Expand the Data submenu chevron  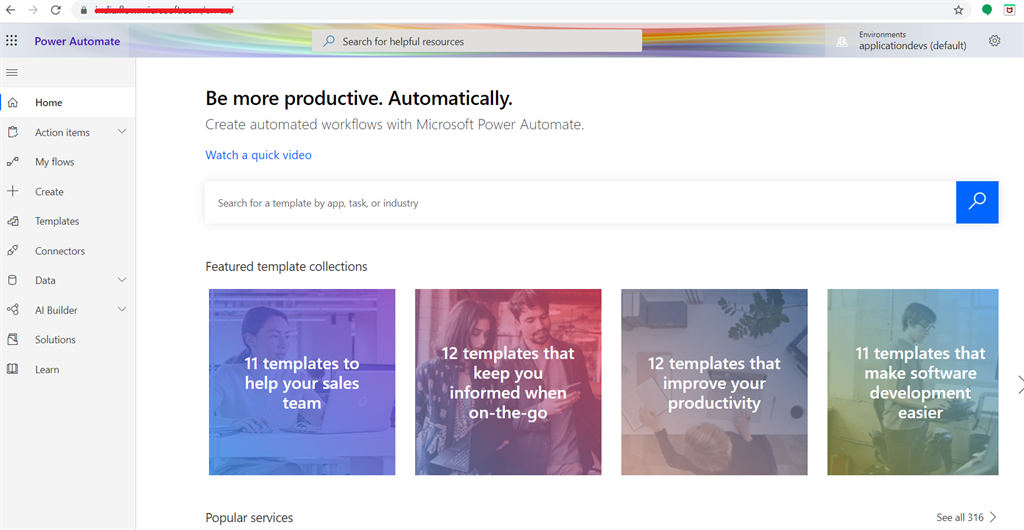click(x=122, y=280)
